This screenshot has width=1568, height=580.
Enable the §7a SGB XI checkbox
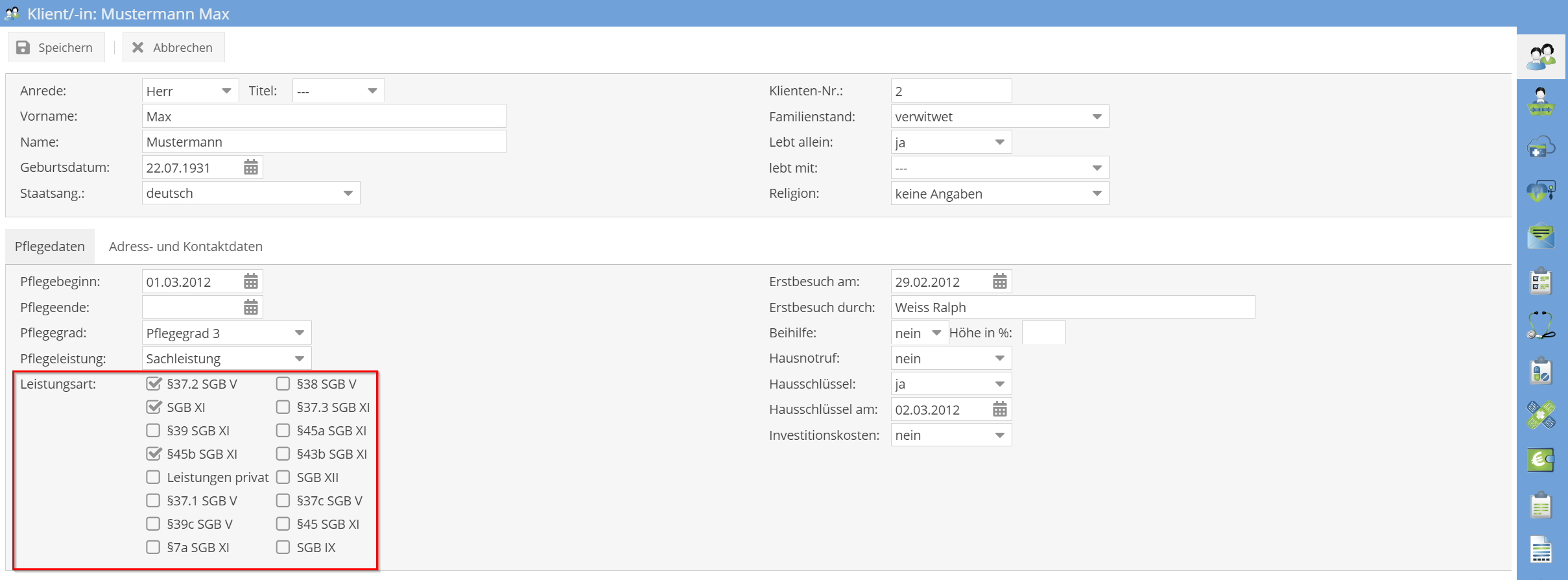tap(153, 548)
